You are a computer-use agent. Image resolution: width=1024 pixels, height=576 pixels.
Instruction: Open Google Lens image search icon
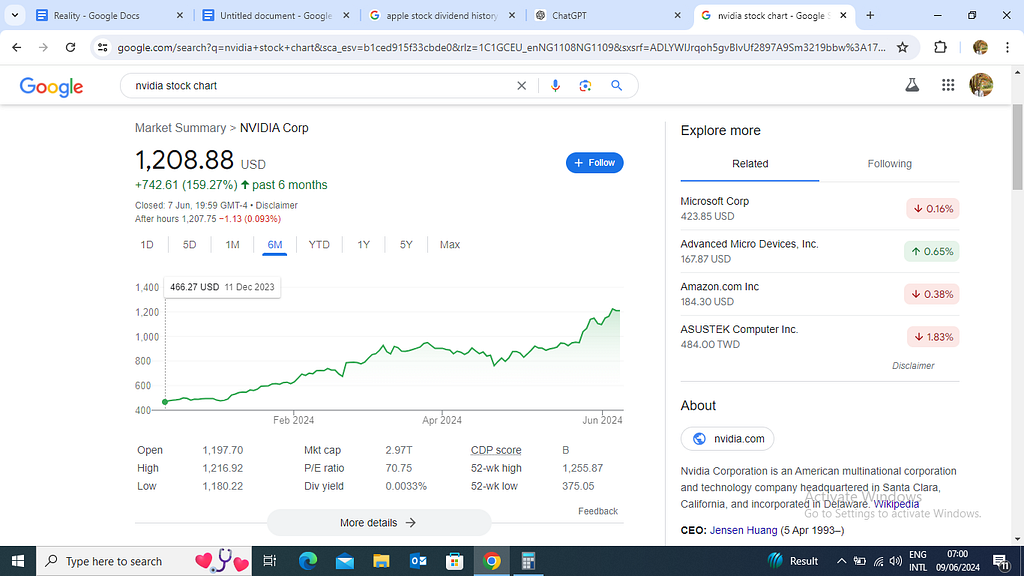pos(585,86)
